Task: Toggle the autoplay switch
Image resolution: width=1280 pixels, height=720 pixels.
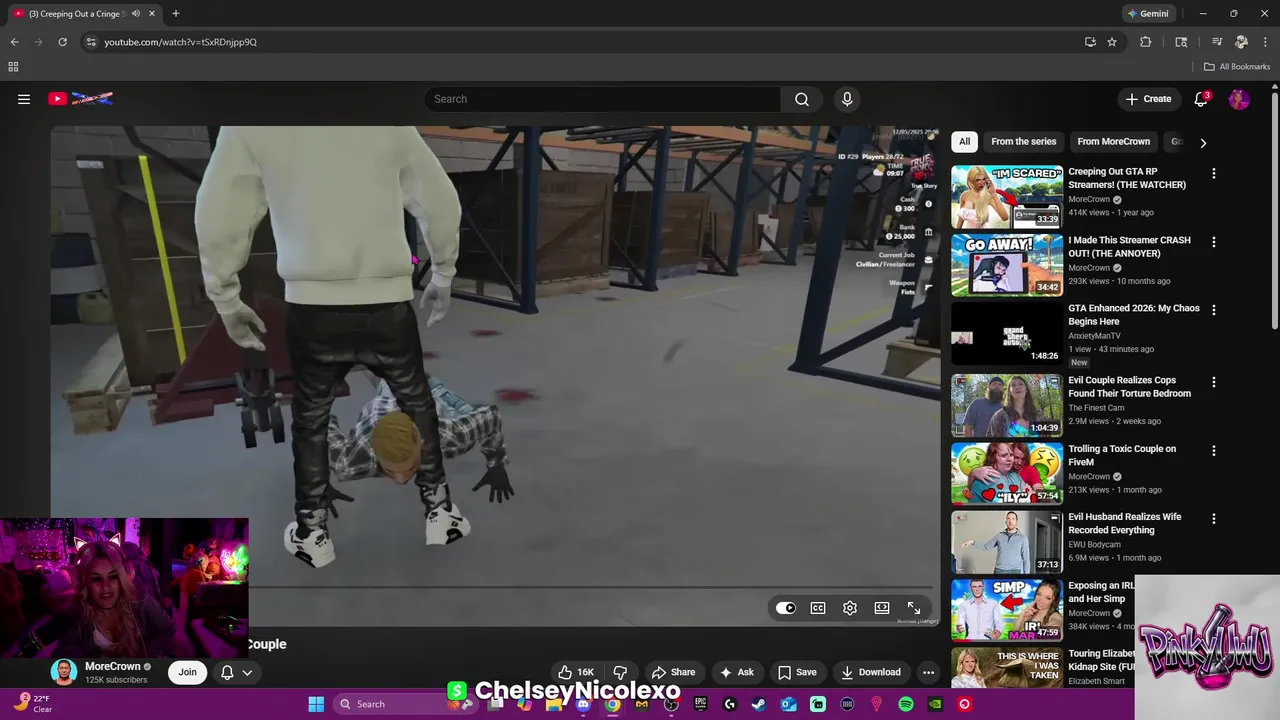Action: point(785,608)
